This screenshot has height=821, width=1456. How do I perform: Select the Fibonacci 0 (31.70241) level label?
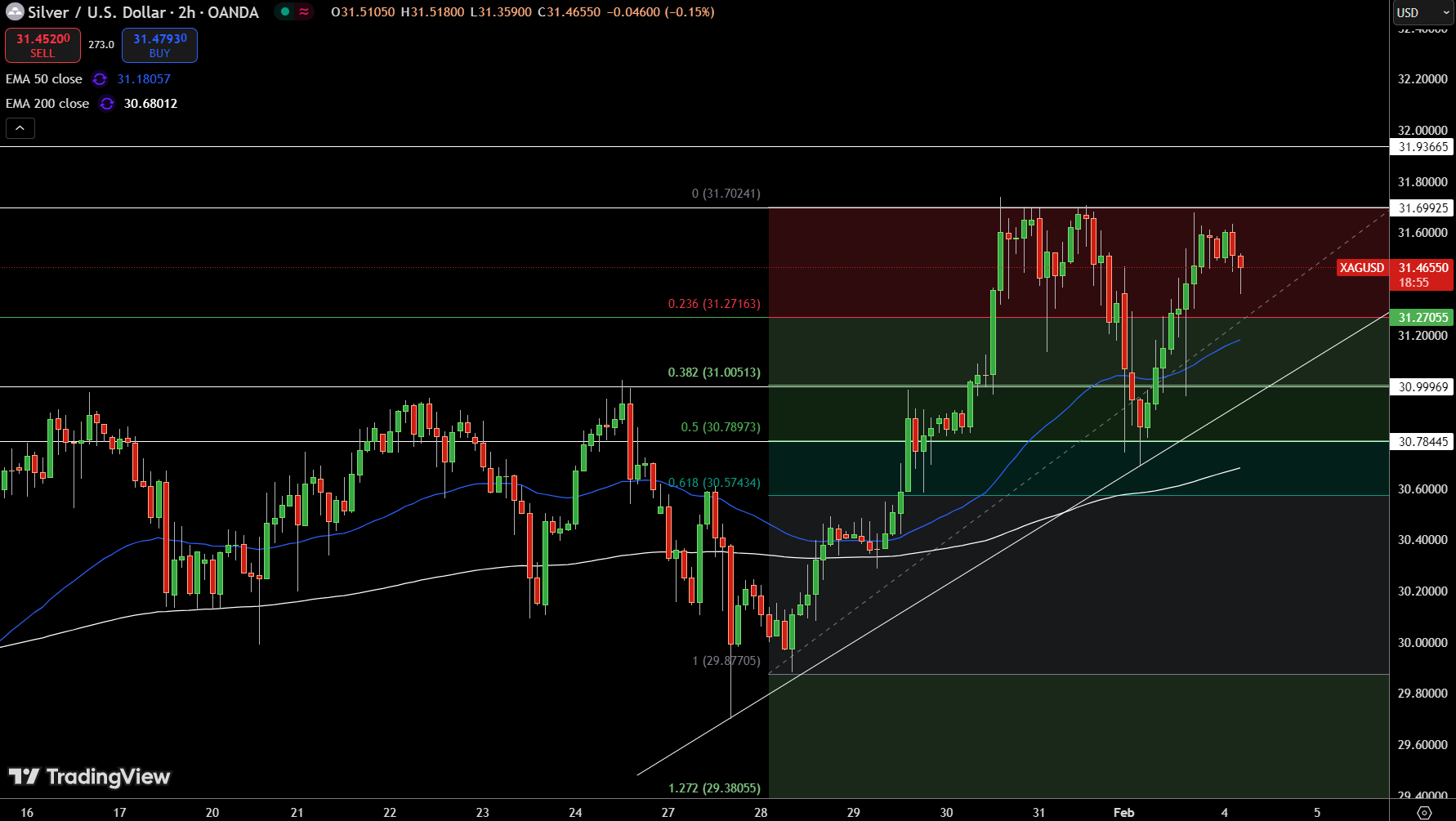pos(726,194)
